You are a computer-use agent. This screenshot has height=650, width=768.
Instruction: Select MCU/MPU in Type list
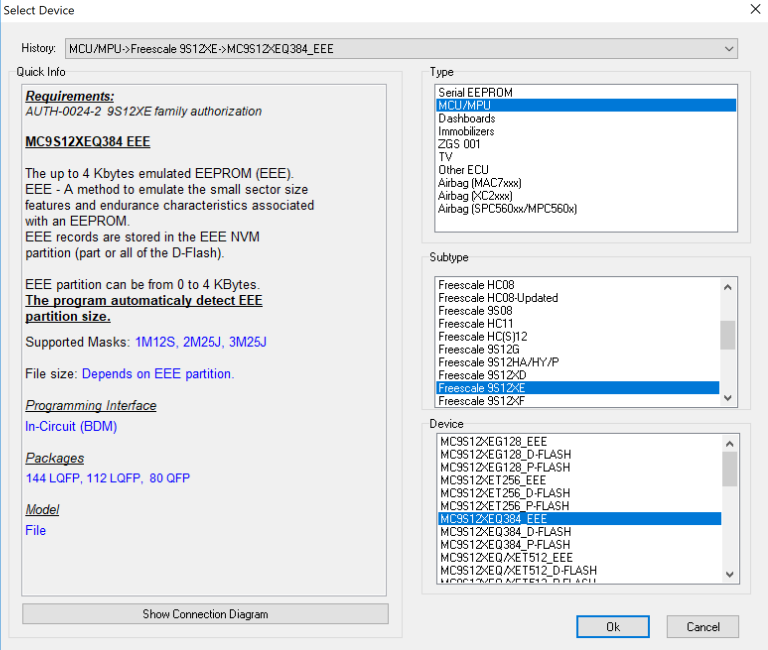(586, 105)
